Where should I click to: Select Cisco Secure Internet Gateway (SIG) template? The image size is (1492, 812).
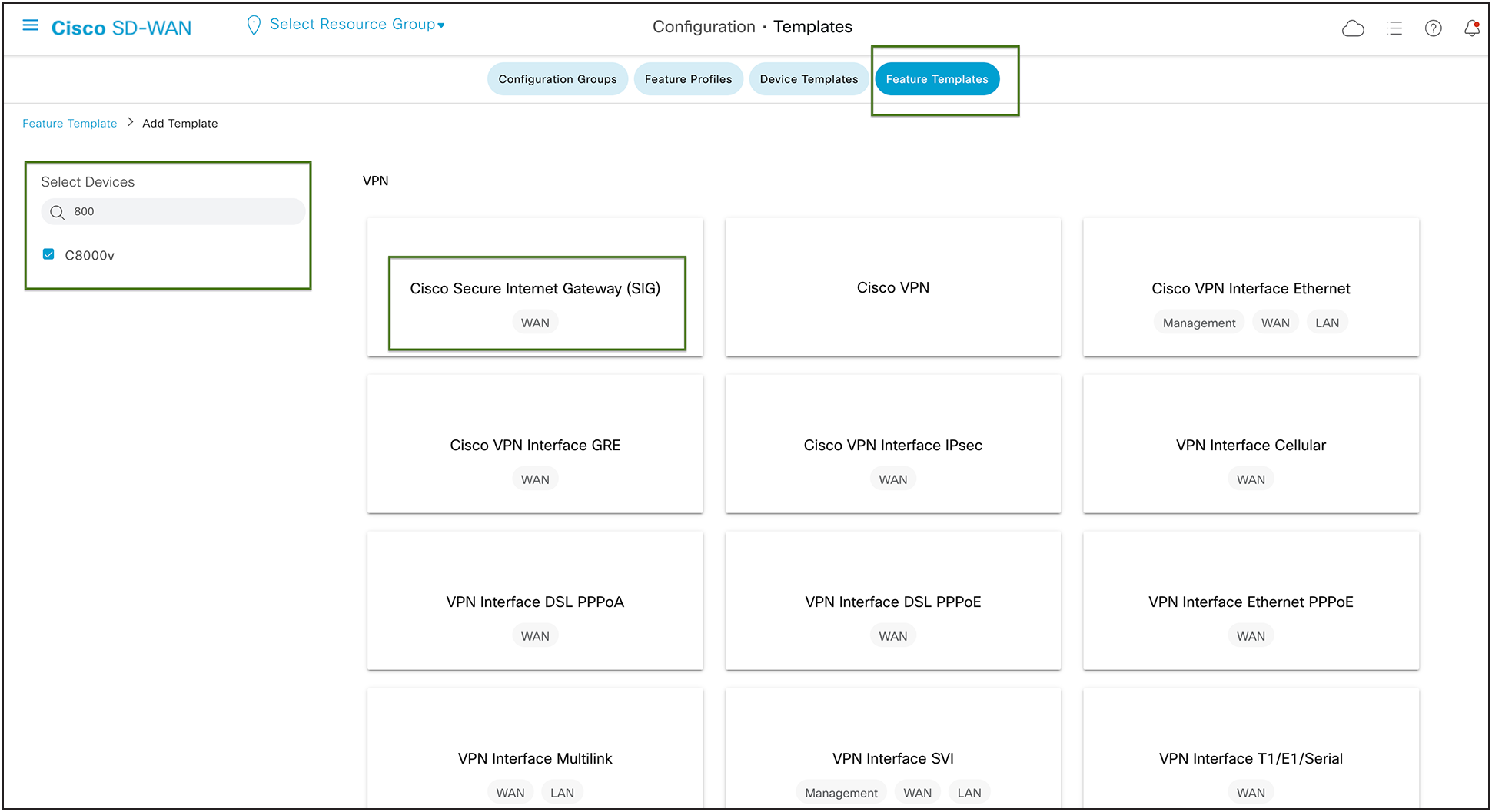(x=535, y=287)
